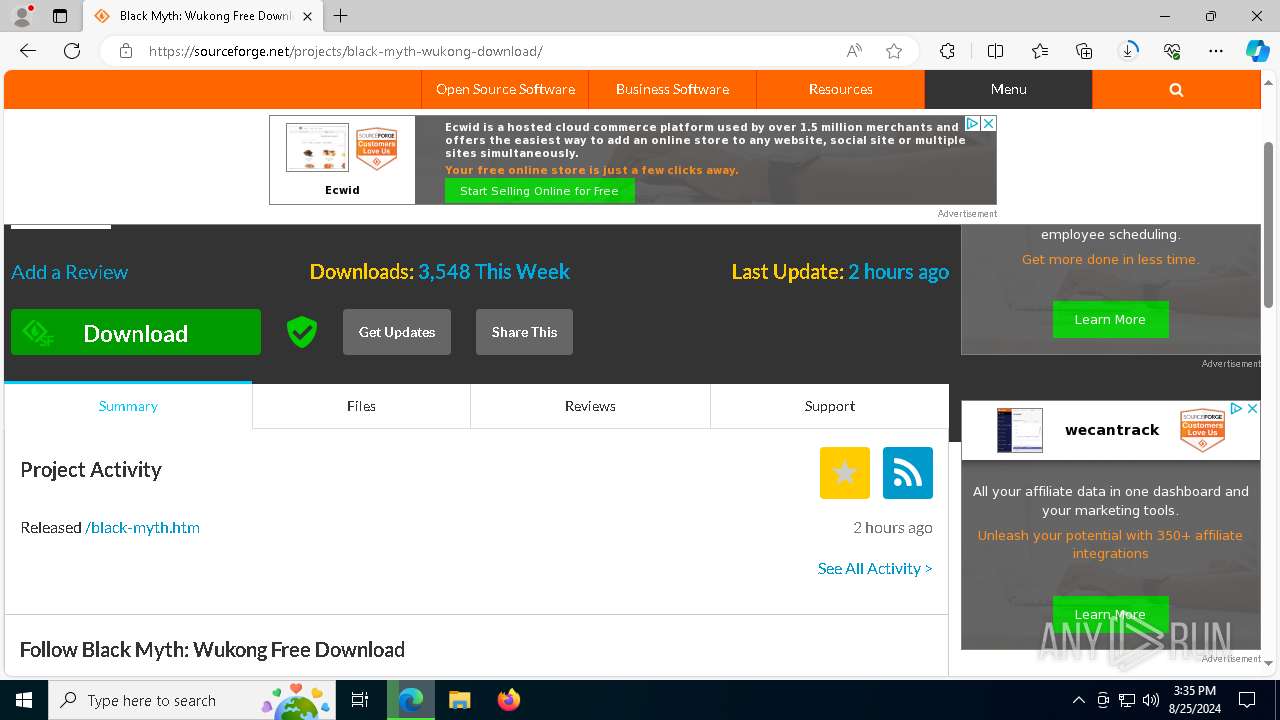Open the Add a Review link
Image resolution: width=1280 pixels, height=720 pixels.
[69, 272]
